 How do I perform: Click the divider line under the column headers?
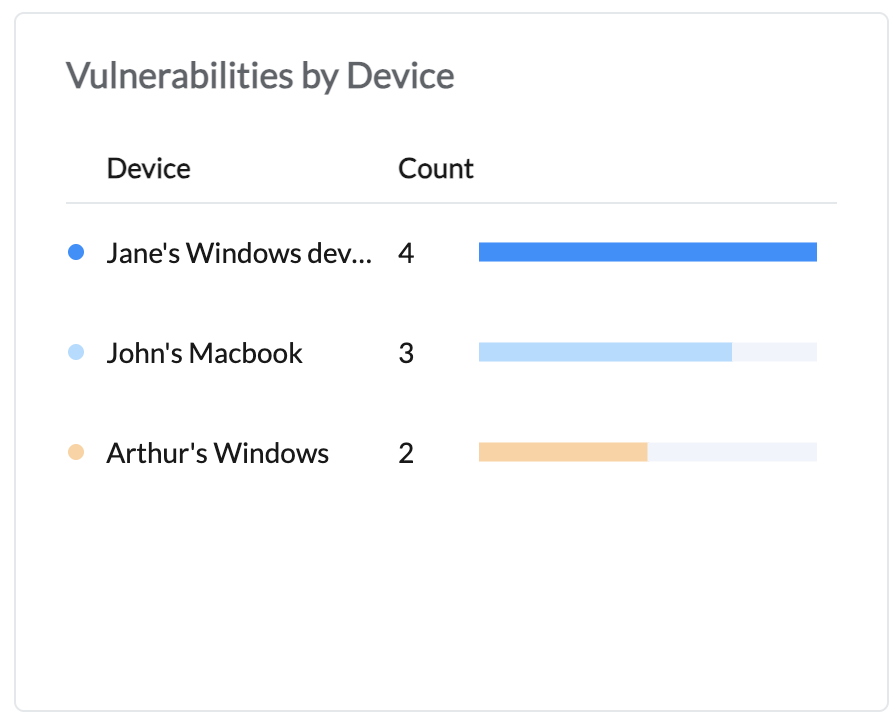[450, 203]
